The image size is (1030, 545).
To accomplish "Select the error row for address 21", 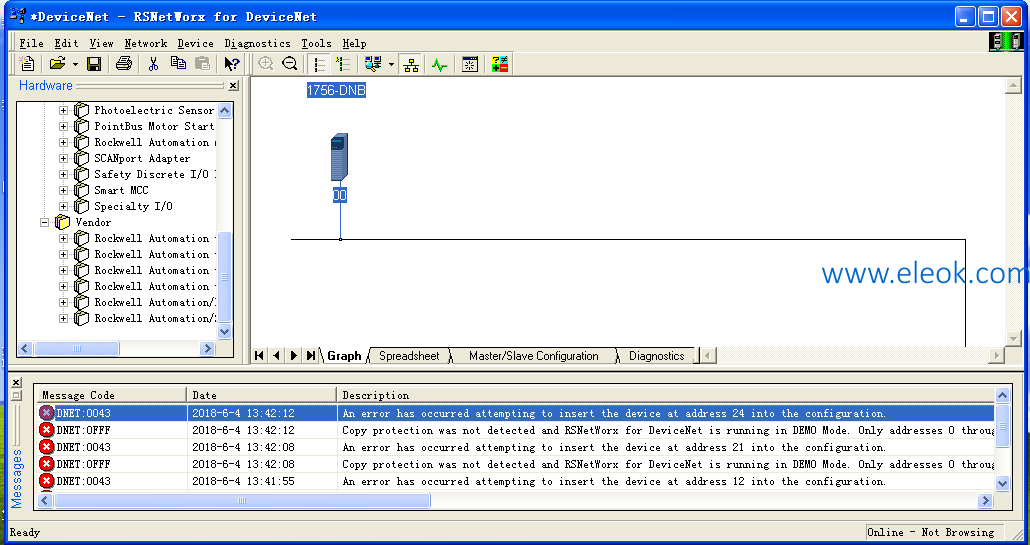I will tap(516, 447).
